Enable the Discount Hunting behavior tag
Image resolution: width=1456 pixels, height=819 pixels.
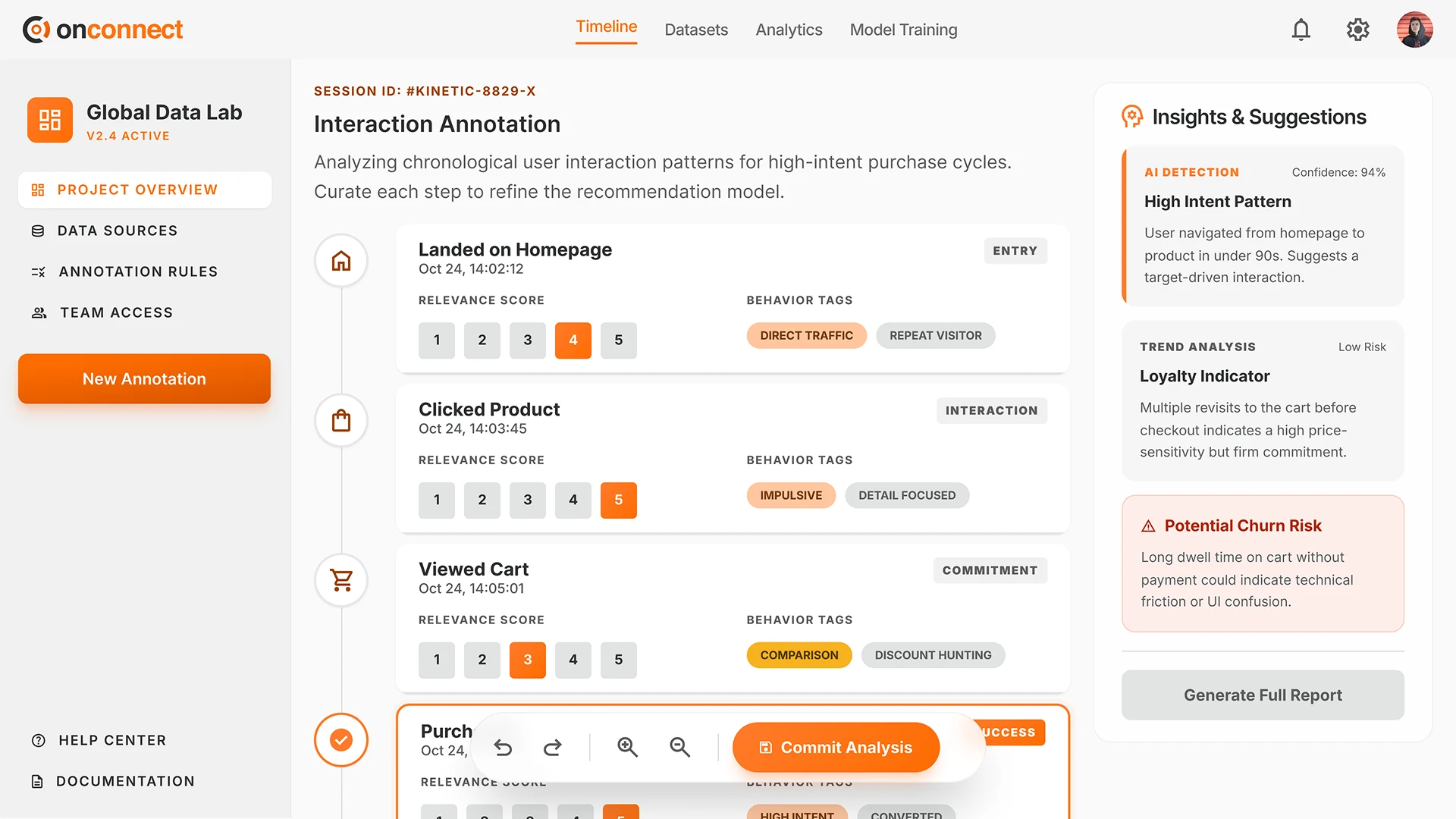point(933,655)
